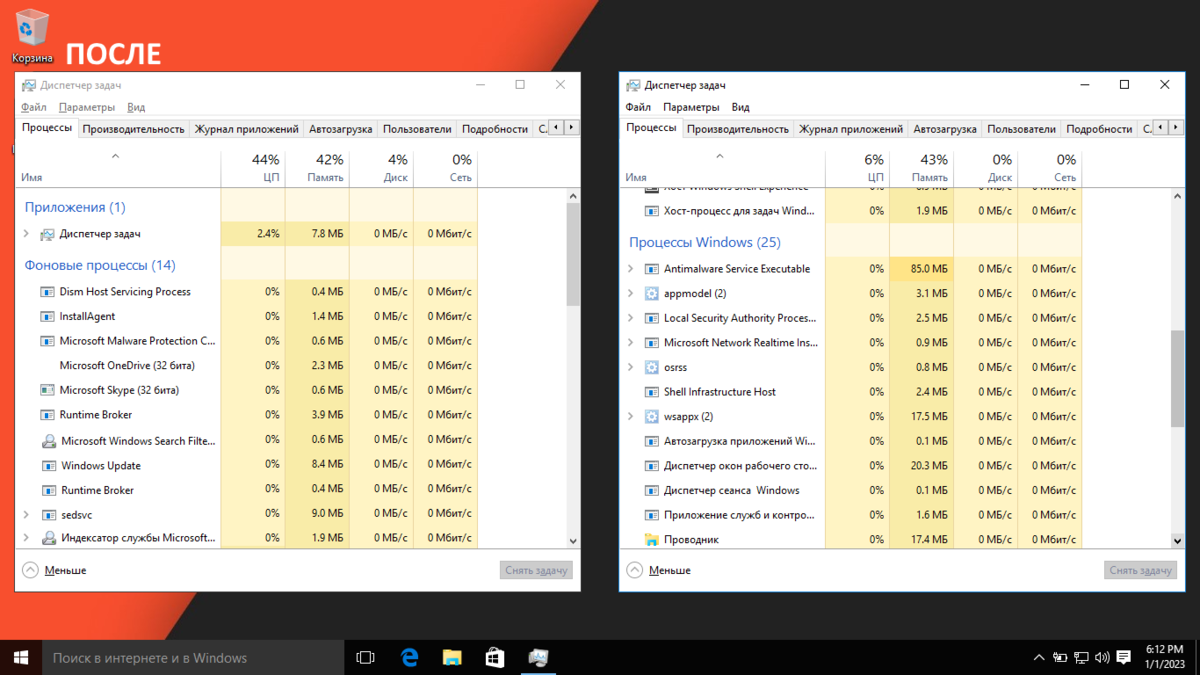This screenshot has height=675, width=1200.
Task: Click Local Security Authority Process icon
Action: [652, 318]
